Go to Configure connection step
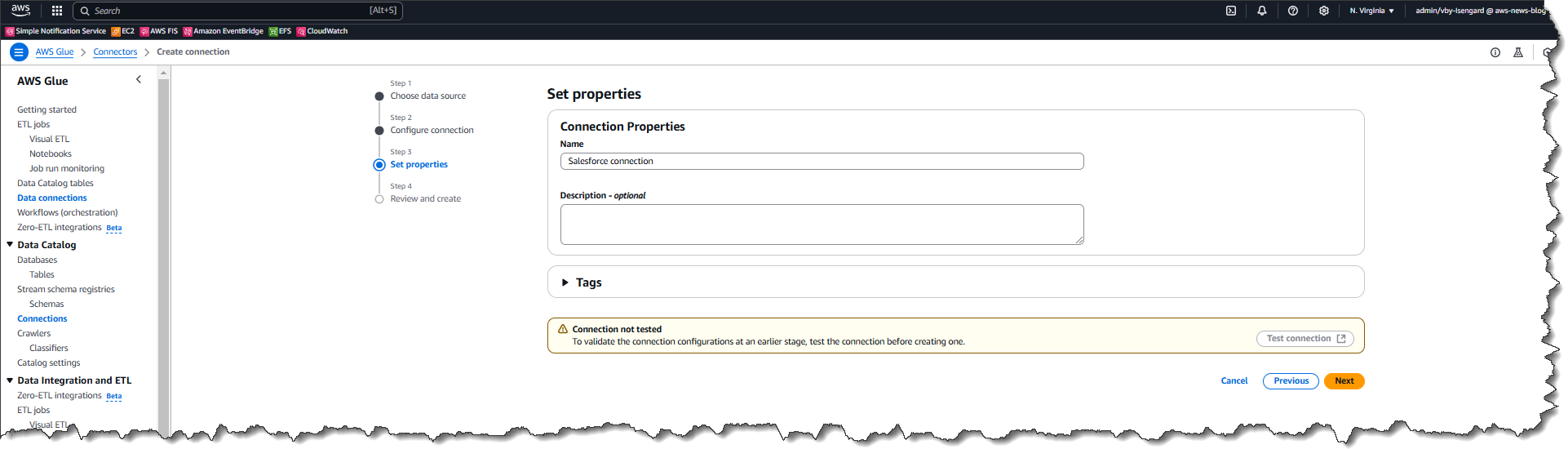The height and width of the screenshot is (449, 1568). click(x=432, y=130)
